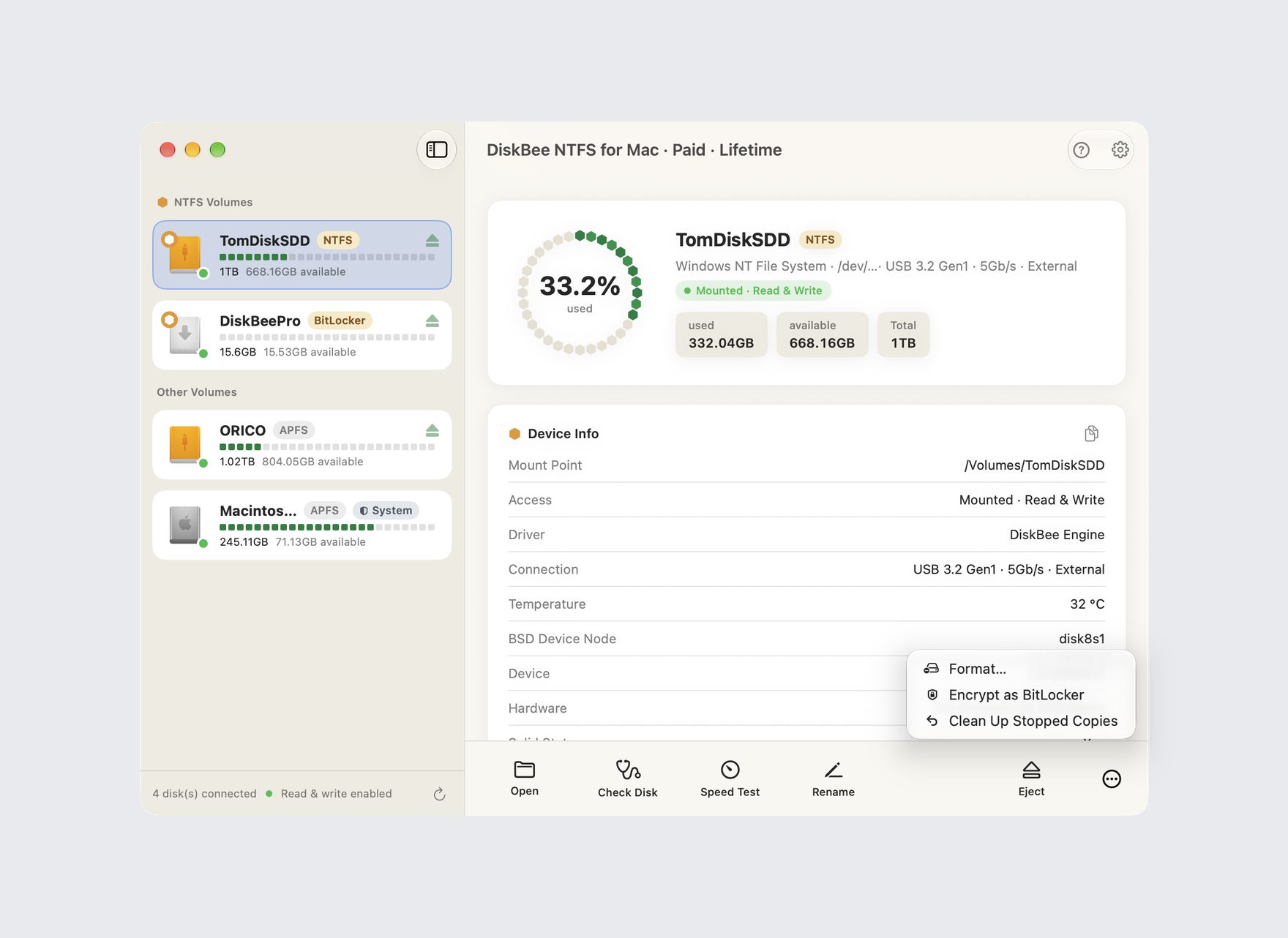Viewport: 1288px width, 938px height.
Task: Start the Speed Test tool
Action: point(730,778)
